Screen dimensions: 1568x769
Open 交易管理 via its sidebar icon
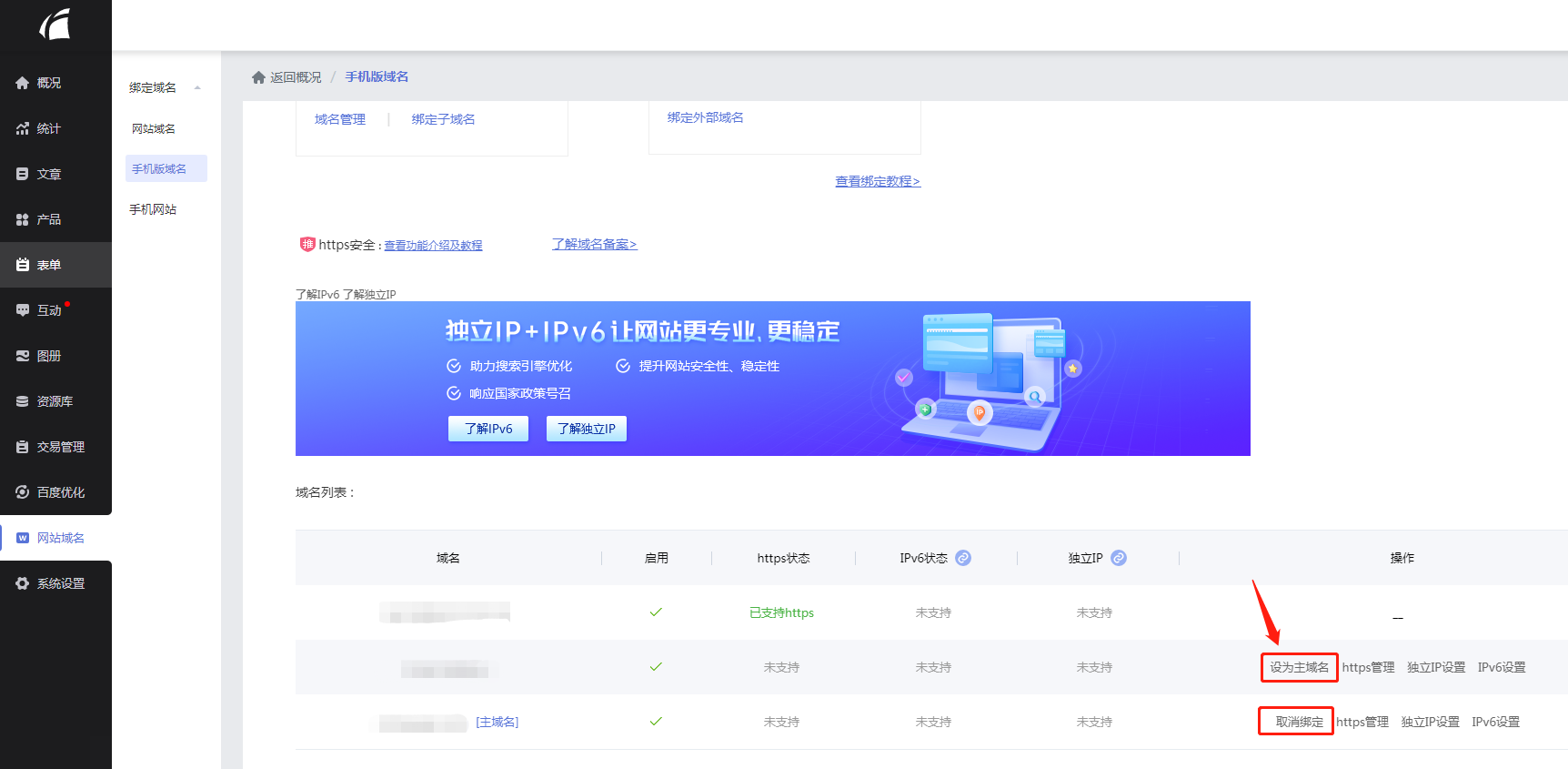[22, 447]
